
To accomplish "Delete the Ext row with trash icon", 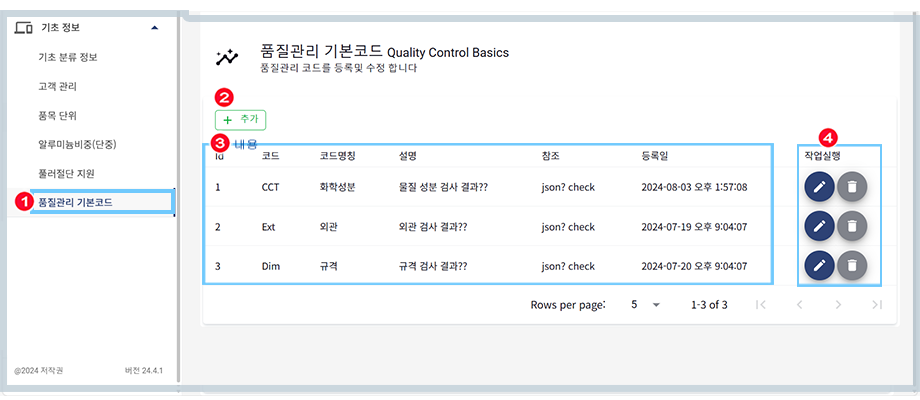I will tap(851, 226).
